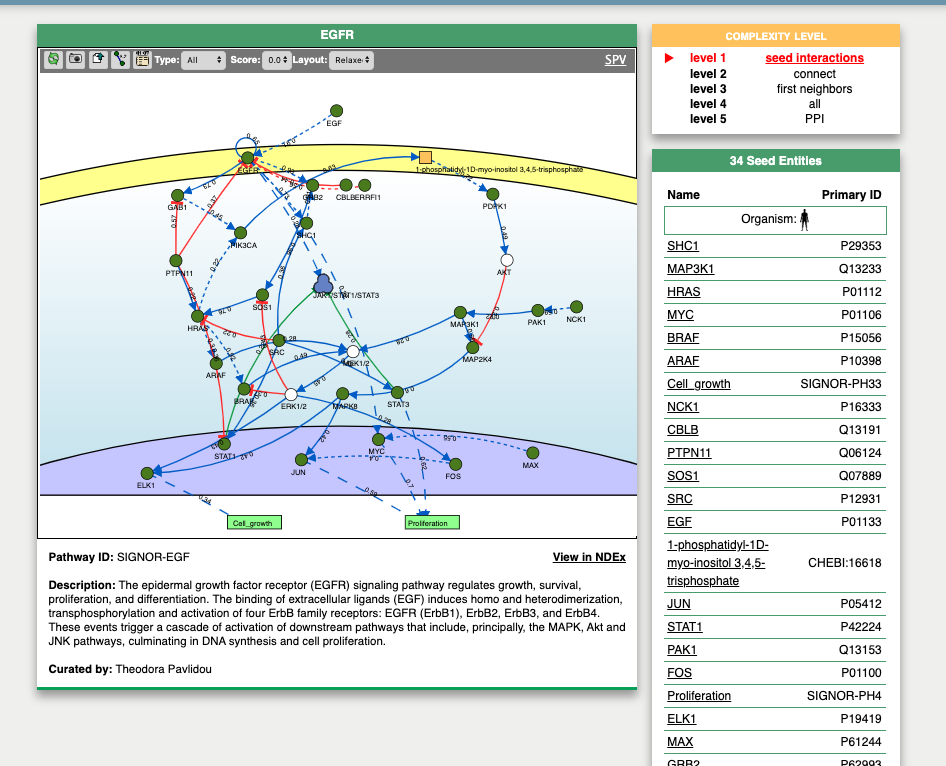
Task: Open the CBLB entity link
Action: pyautogui.click(x=682, y=429)
